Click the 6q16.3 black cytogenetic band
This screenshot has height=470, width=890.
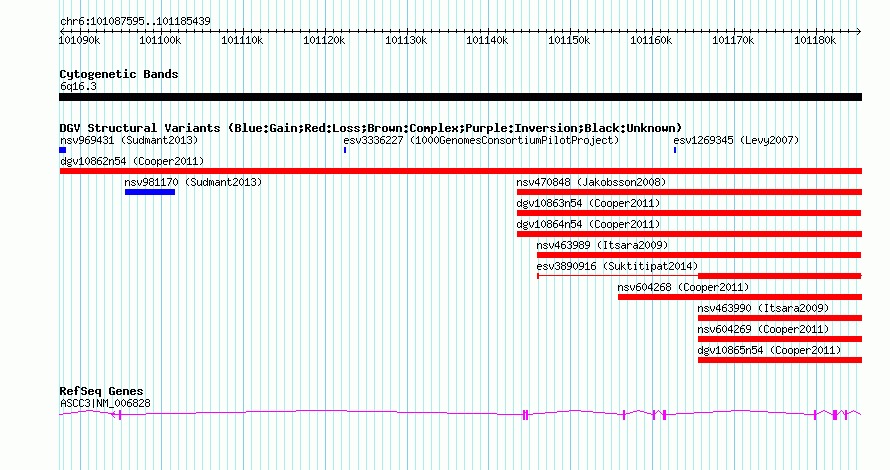(x=460, y=97)
